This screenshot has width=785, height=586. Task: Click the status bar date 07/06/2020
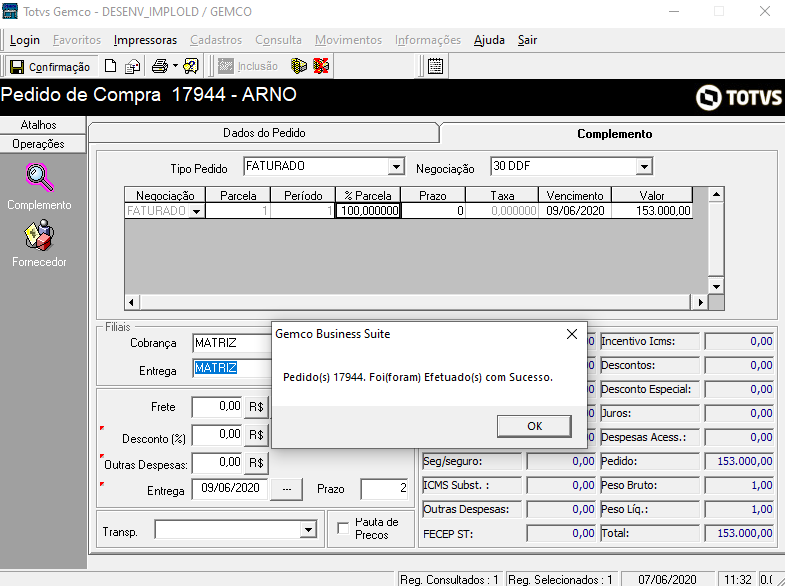(667, 579)
